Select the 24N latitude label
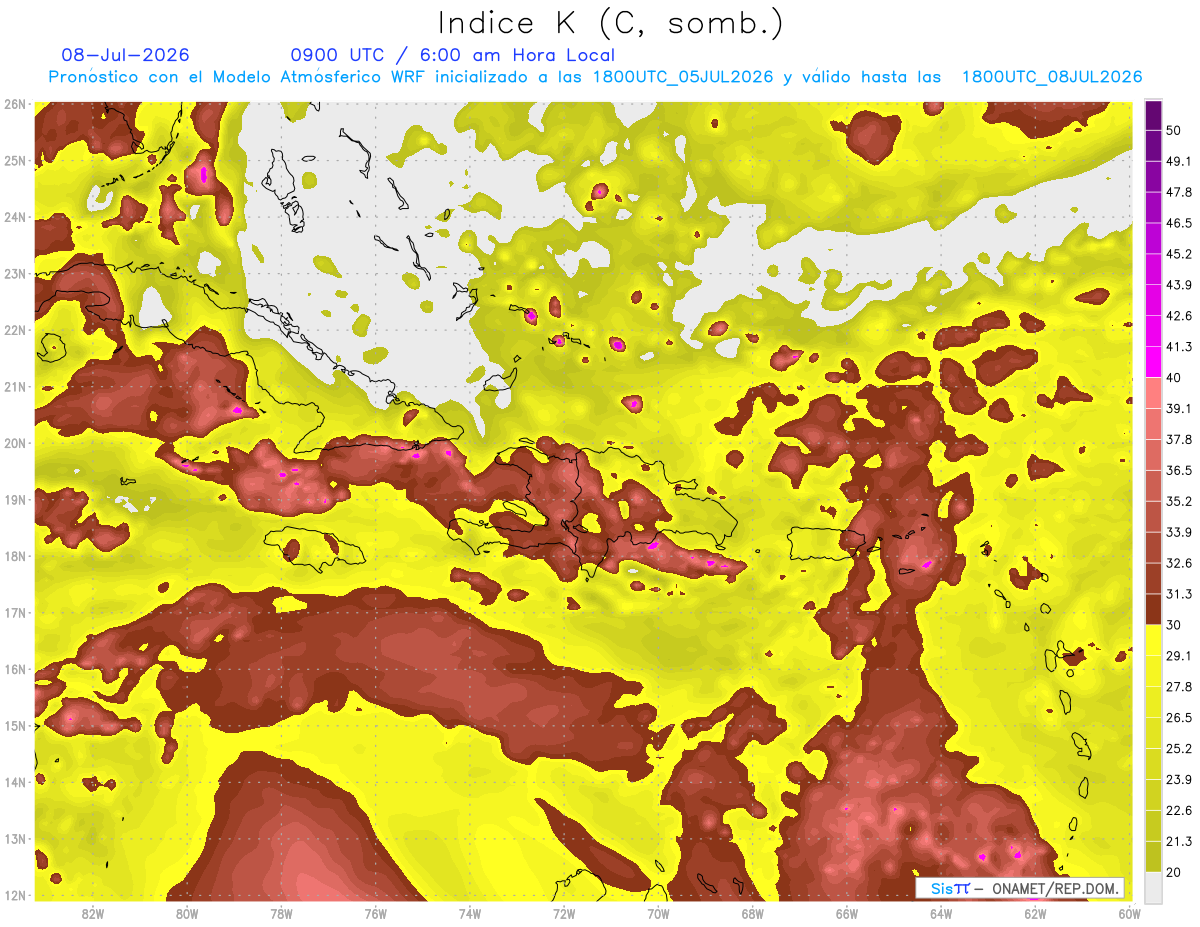The image size is (1200, 927). click(15, 217)
